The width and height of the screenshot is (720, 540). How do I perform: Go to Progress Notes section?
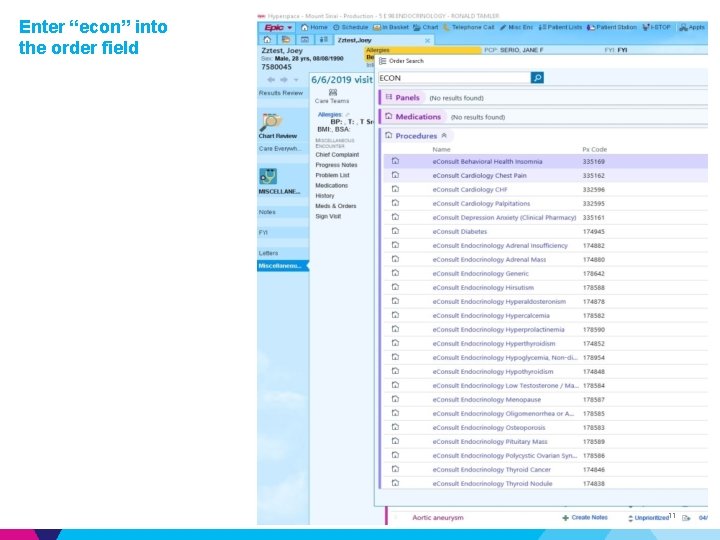(x=336, y=165)
